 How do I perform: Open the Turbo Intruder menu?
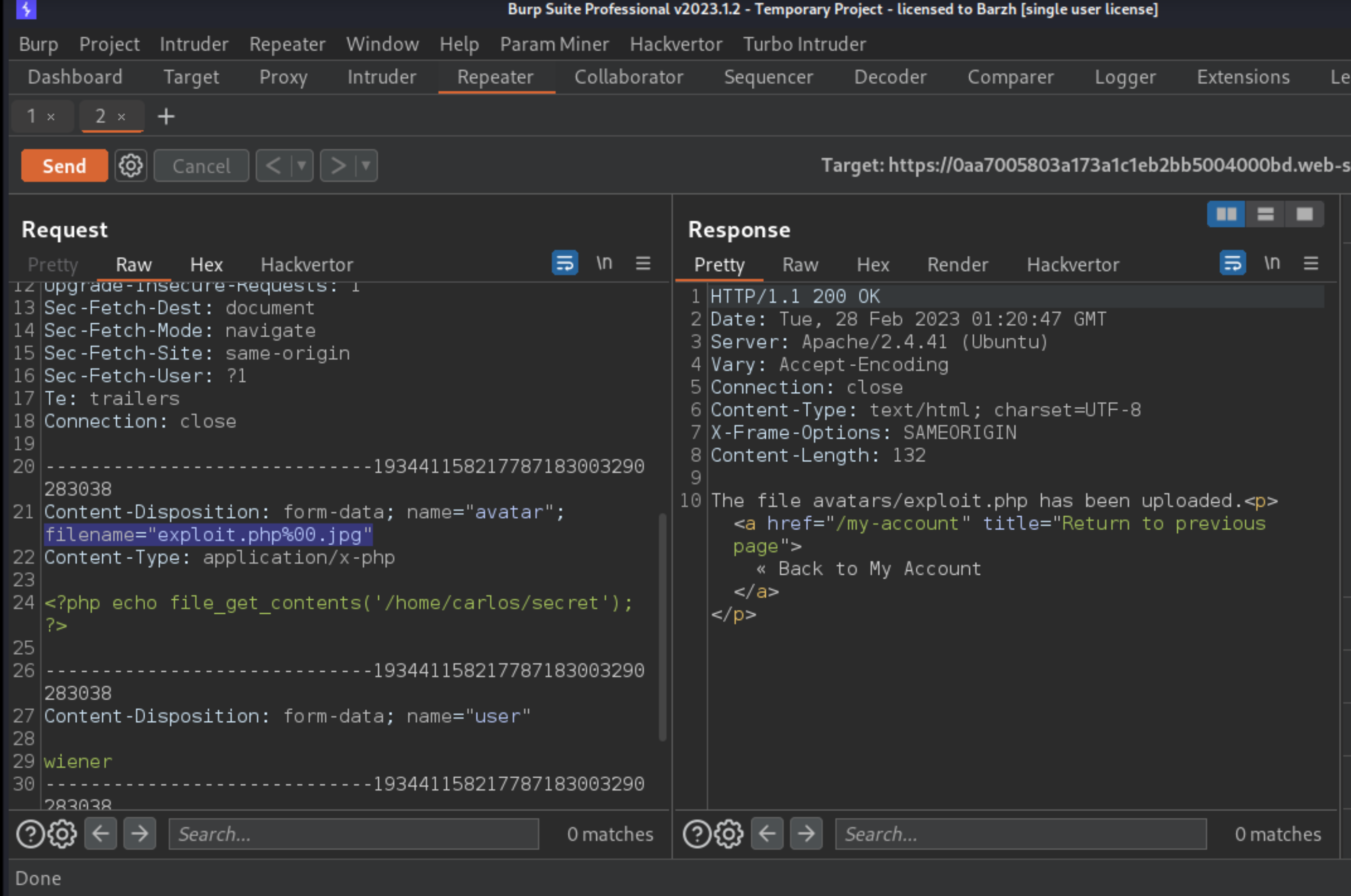pos(804,44)
